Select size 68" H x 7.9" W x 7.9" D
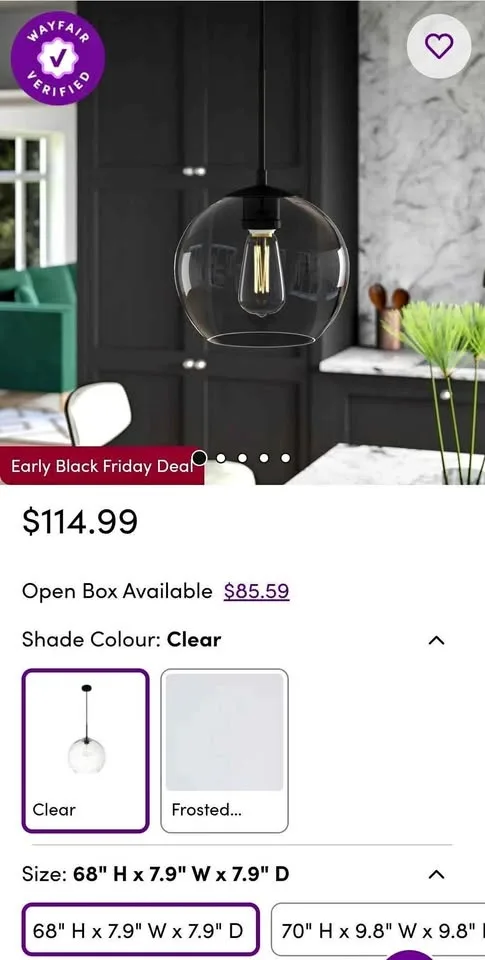Viewport: 485px width, 960px height. (141, 929)
